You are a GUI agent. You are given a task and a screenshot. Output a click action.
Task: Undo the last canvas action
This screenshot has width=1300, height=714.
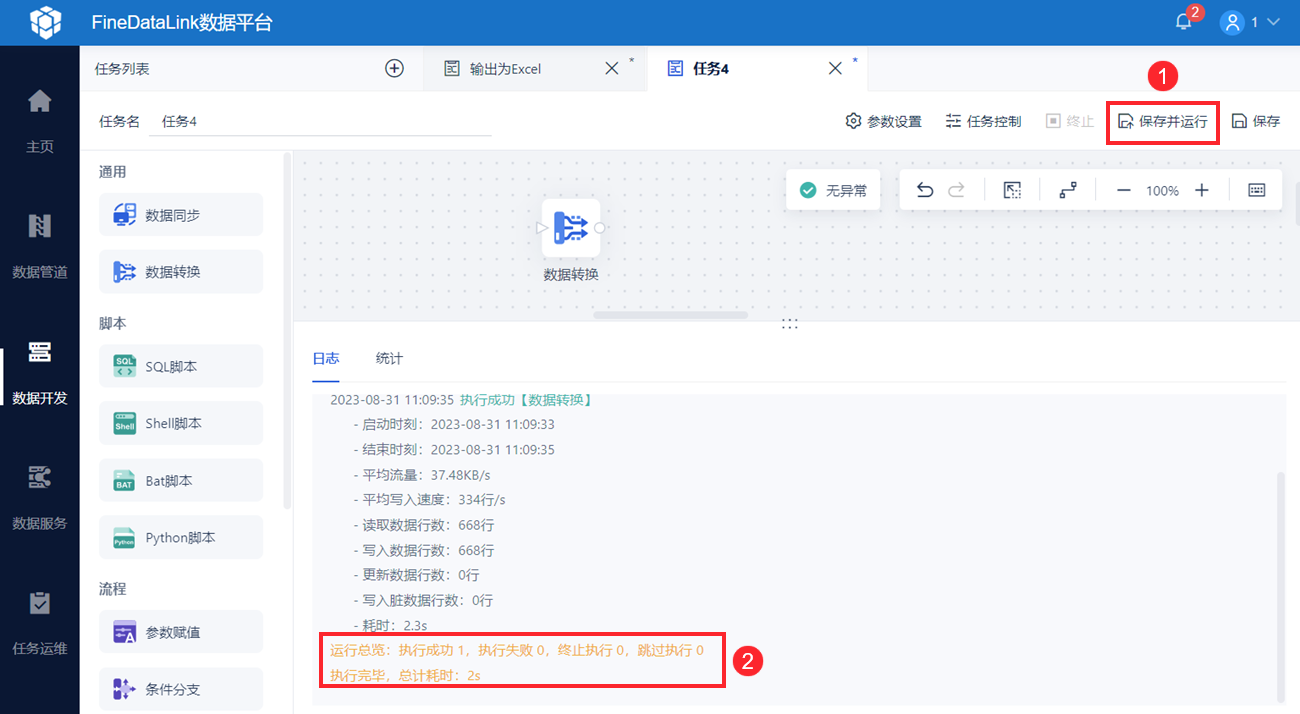925,190
